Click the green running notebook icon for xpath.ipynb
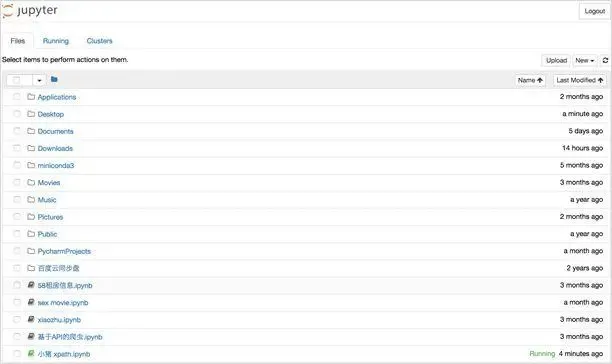This screenshot has width=612, height=364. coord(31,354)
